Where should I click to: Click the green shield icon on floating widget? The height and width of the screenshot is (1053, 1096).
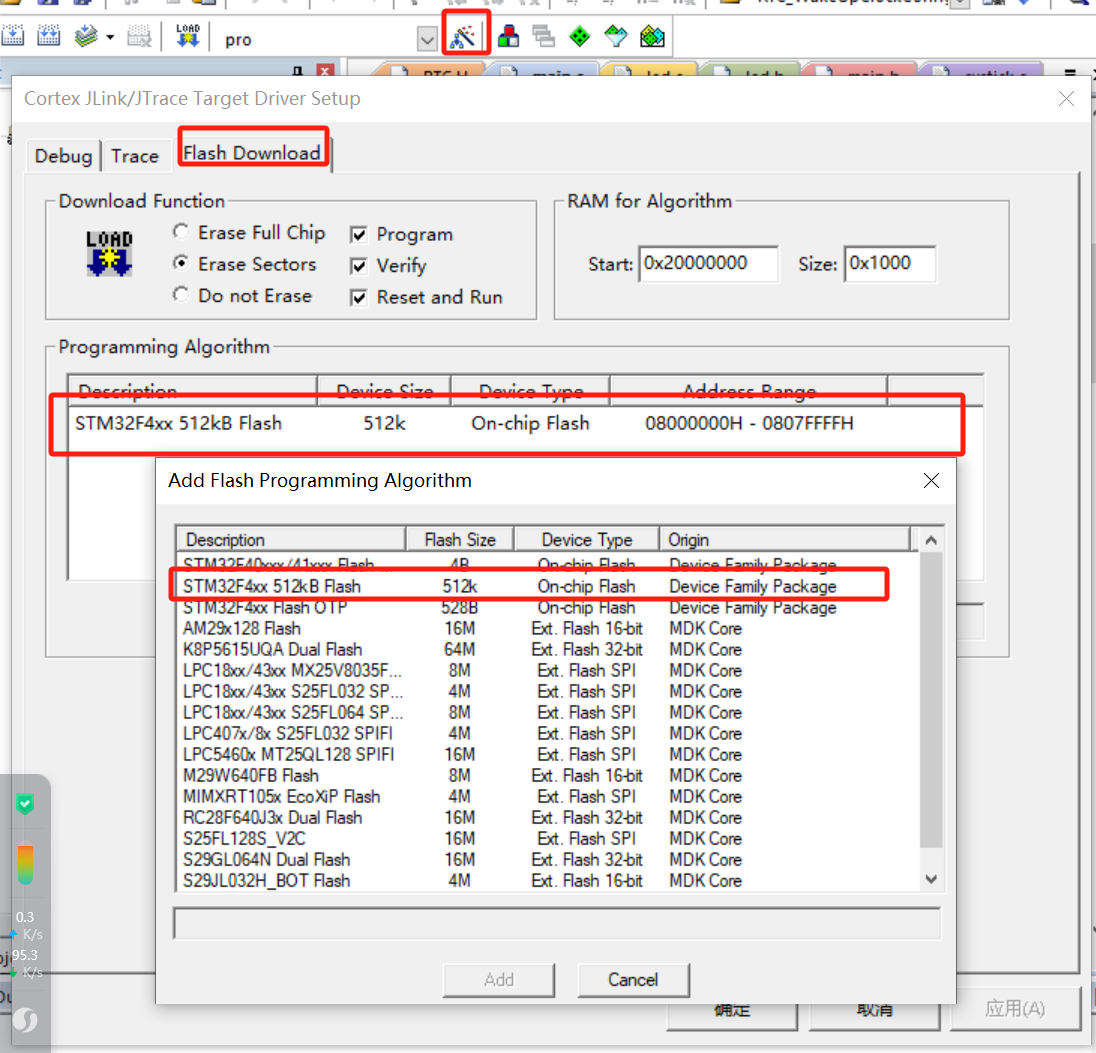coord(25,804)
